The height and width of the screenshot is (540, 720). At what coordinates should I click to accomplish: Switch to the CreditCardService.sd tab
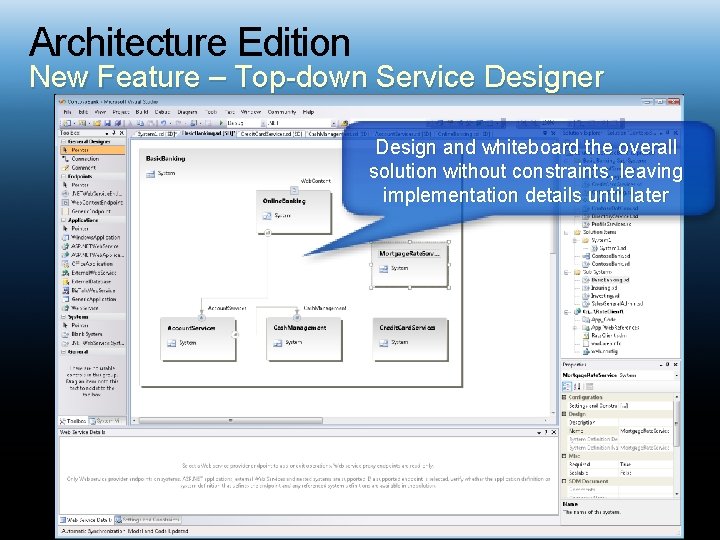[270, 134]
